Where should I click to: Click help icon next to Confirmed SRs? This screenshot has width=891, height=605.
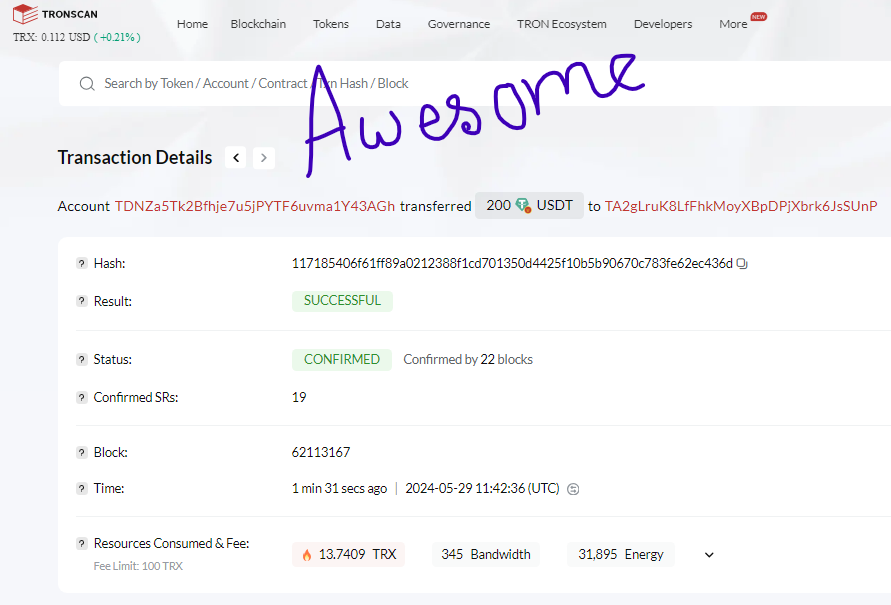(x=82, y=398)
